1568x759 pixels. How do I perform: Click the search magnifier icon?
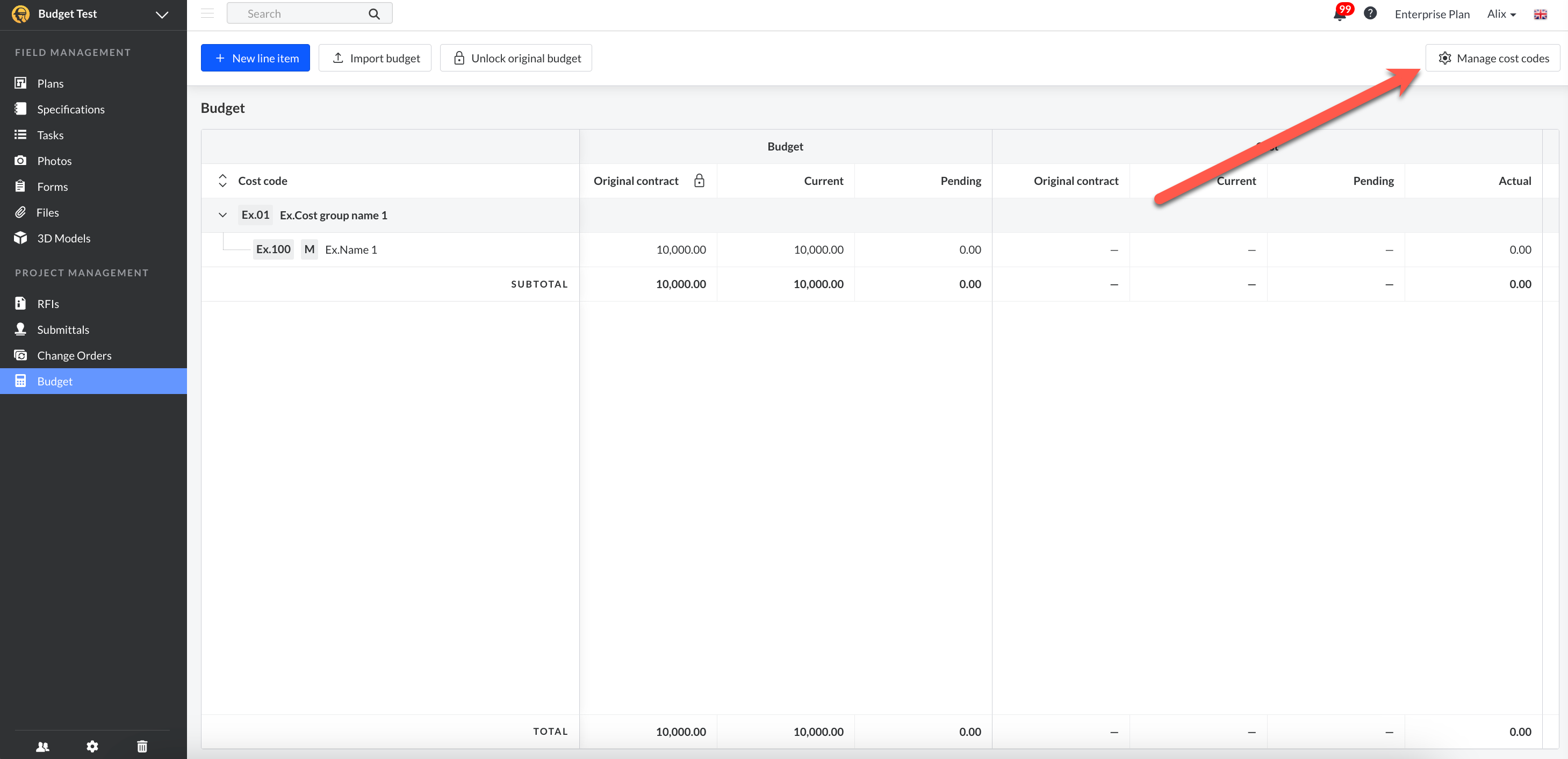pyautogui.click(x=374, y=14)
